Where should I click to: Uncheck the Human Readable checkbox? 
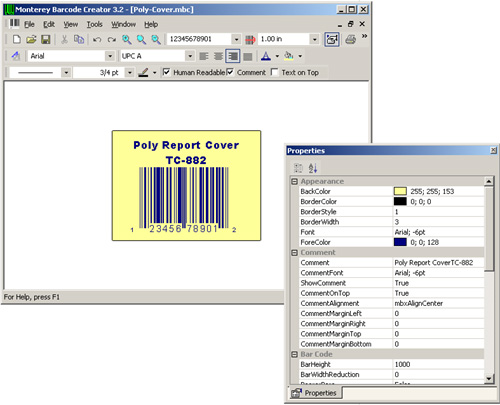pos(166,72)
